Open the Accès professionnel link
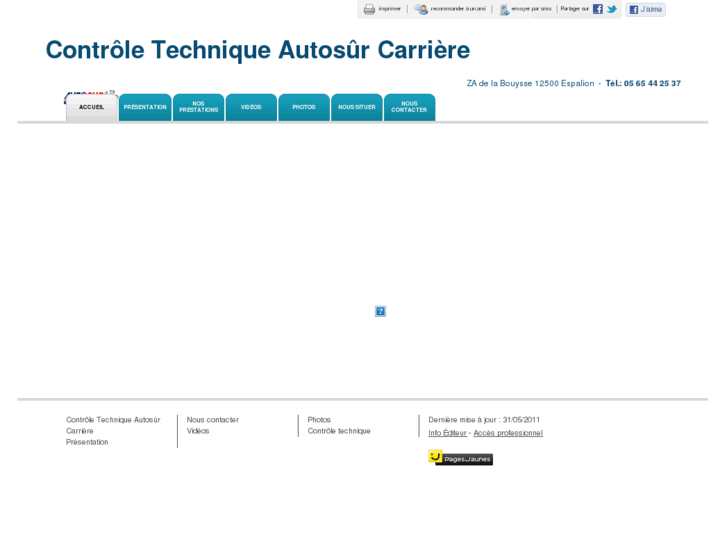 pyautogui.click(x=508, y=433)
